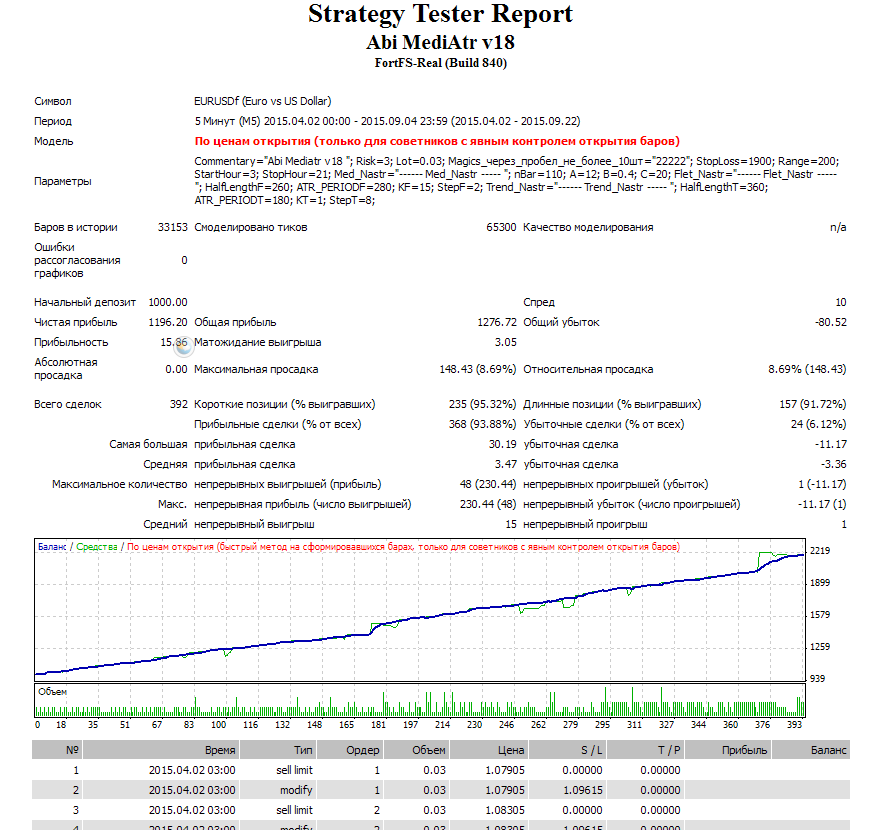Viewport: 882px width, 830px height.
Task: Click 'modify' type in row 2
Action: (296, 790)
